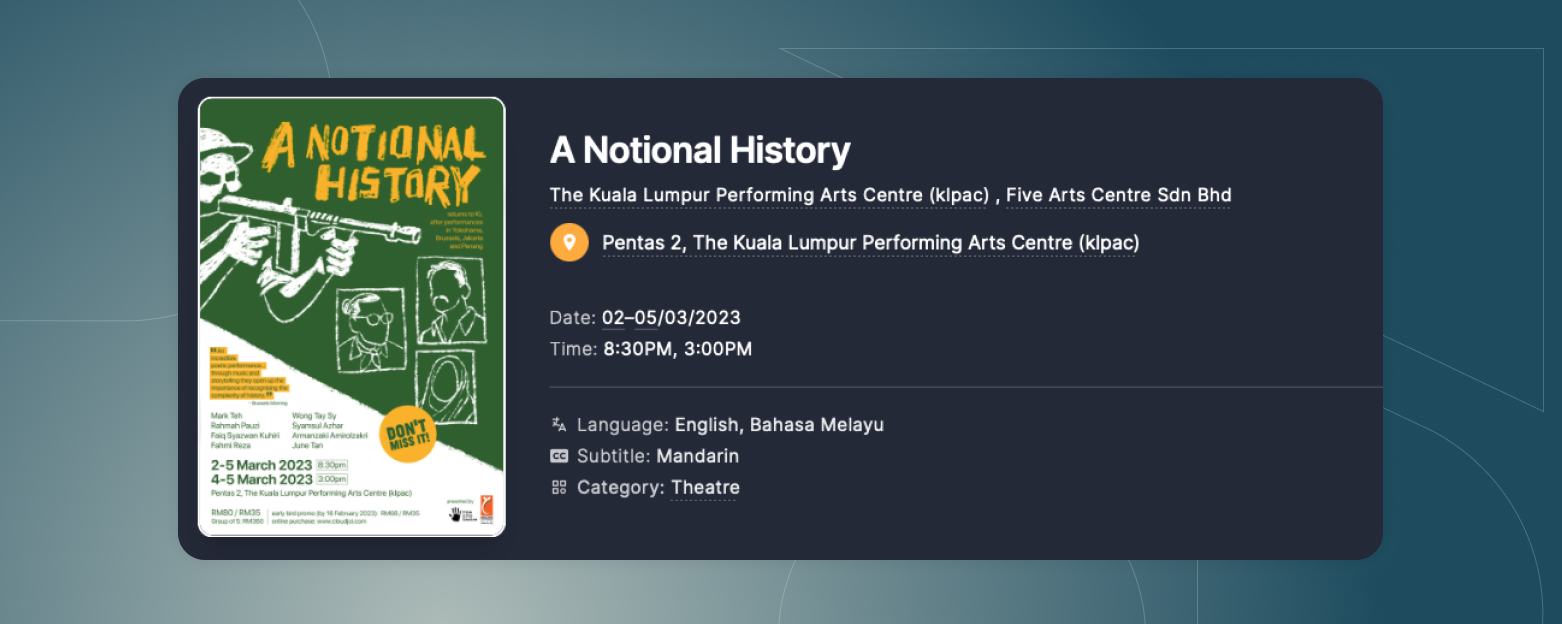
Task: Open the Theatre category link
Action: pos(705,488)
